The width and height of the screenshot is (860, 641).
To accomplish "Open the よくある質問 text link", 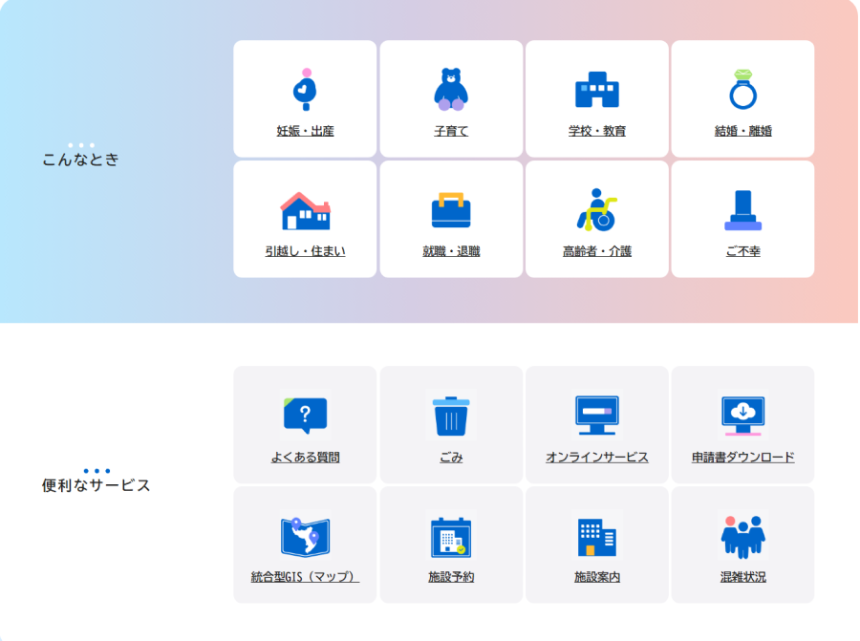I will [305, 458].
